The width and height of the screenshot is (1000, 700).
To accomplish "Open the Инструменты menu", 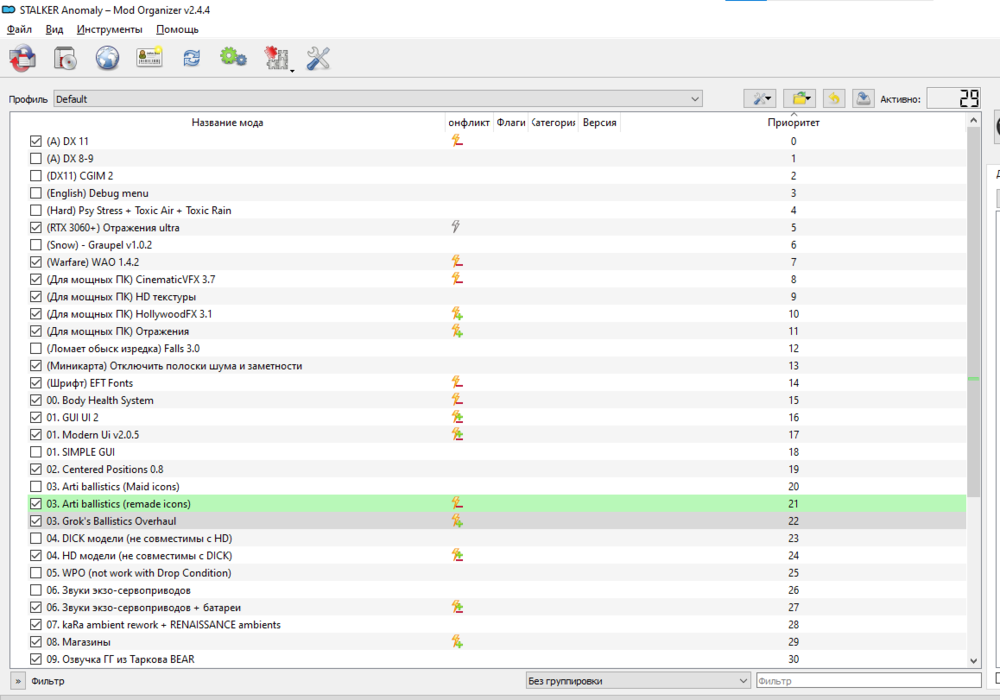I will pyautogui.click(x=109, y=29).
